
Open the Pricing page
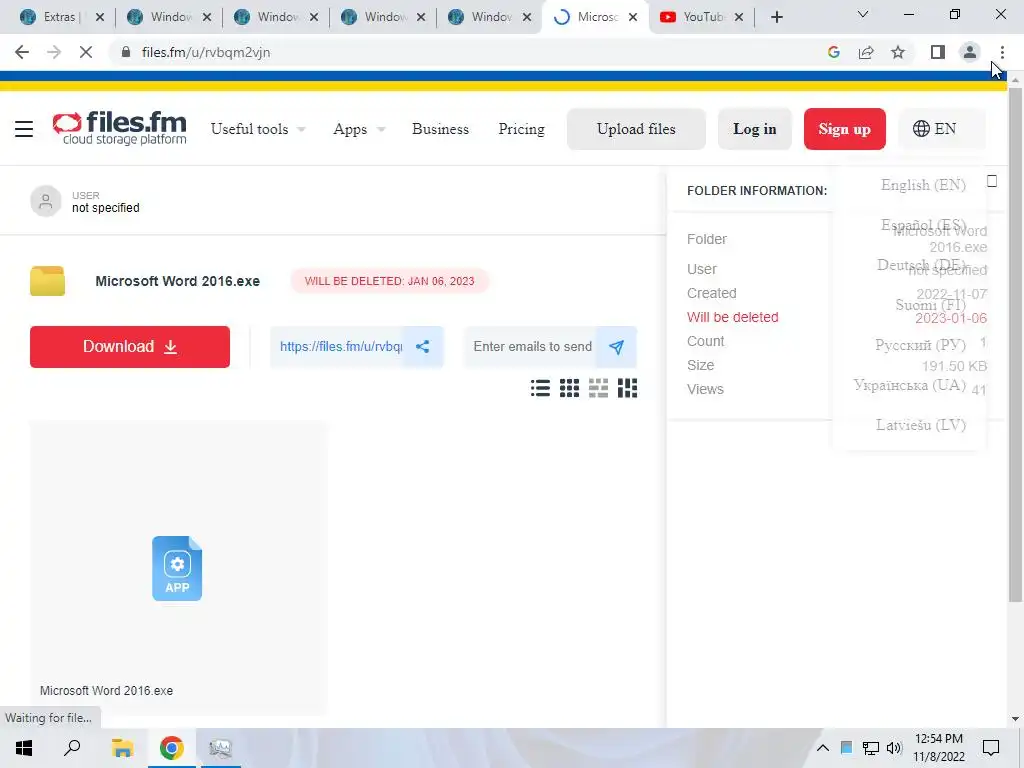coord(521,129)
